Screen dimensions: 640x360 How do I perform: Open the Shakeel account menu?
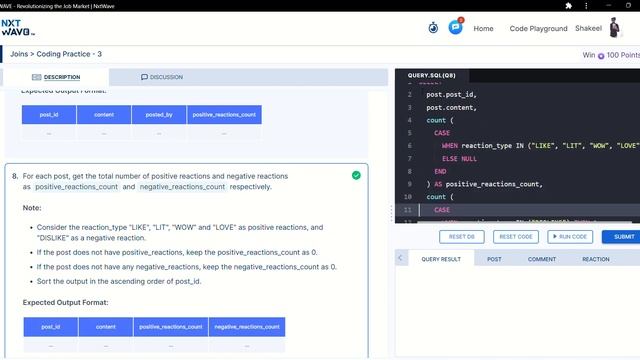(588, 28)
